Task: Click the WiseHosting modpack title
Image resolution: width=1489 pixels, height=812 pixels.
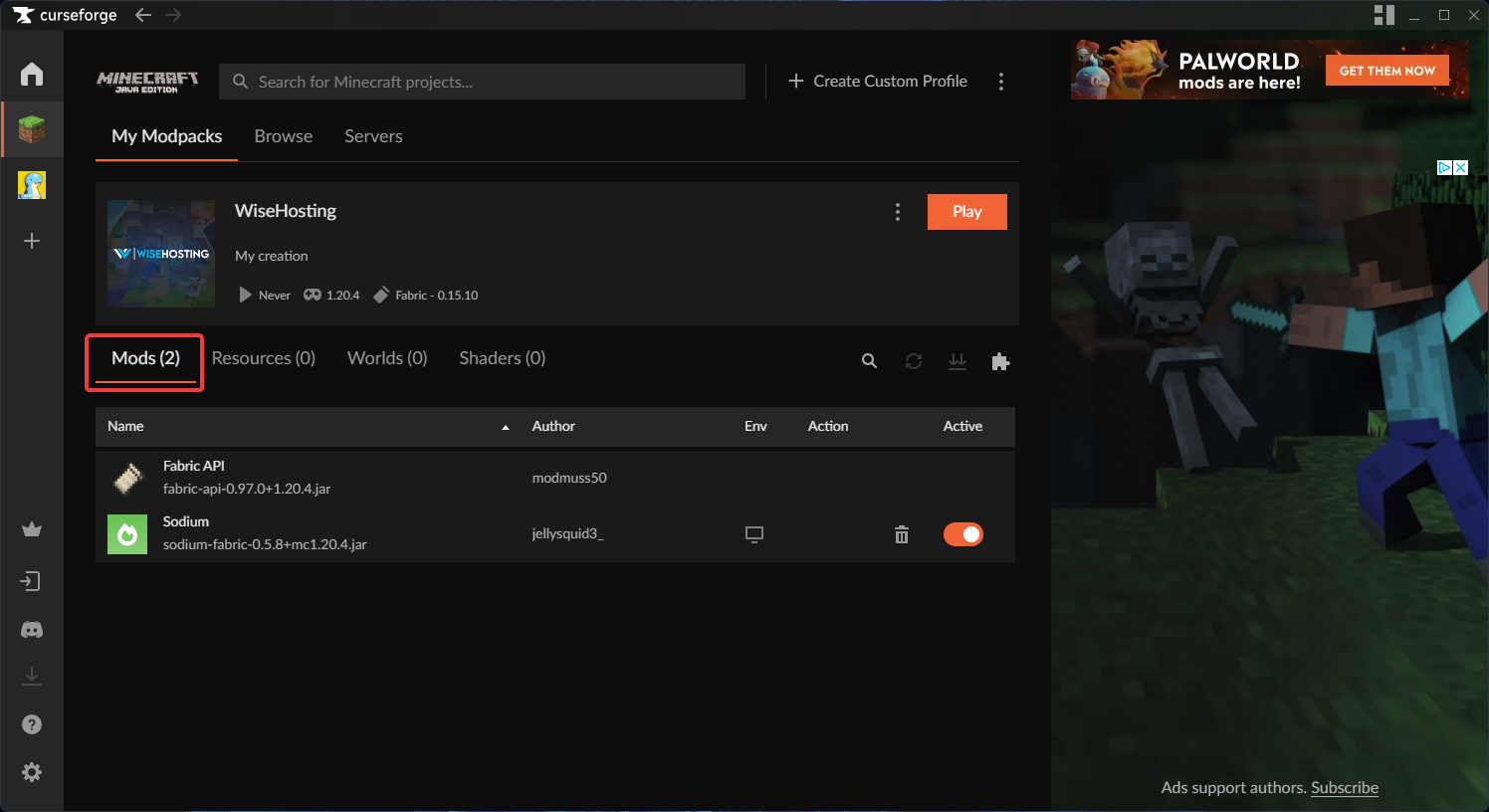Action: (x=286, y=211)
